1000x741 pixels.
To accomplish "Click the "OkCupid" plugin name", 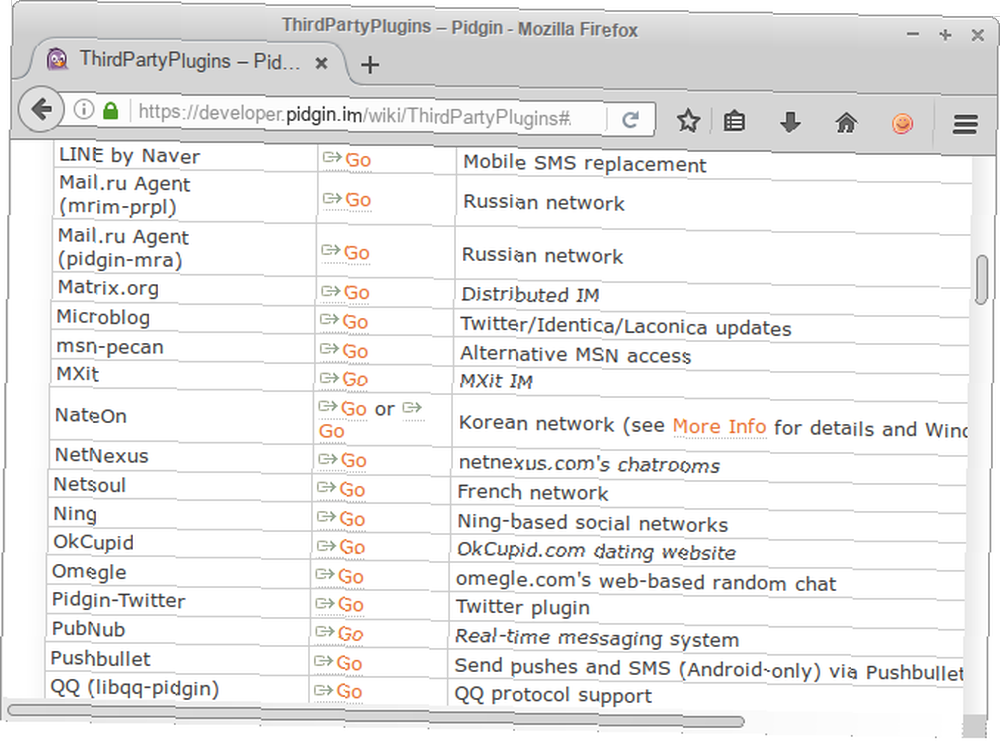I will (x=94, y=542).
